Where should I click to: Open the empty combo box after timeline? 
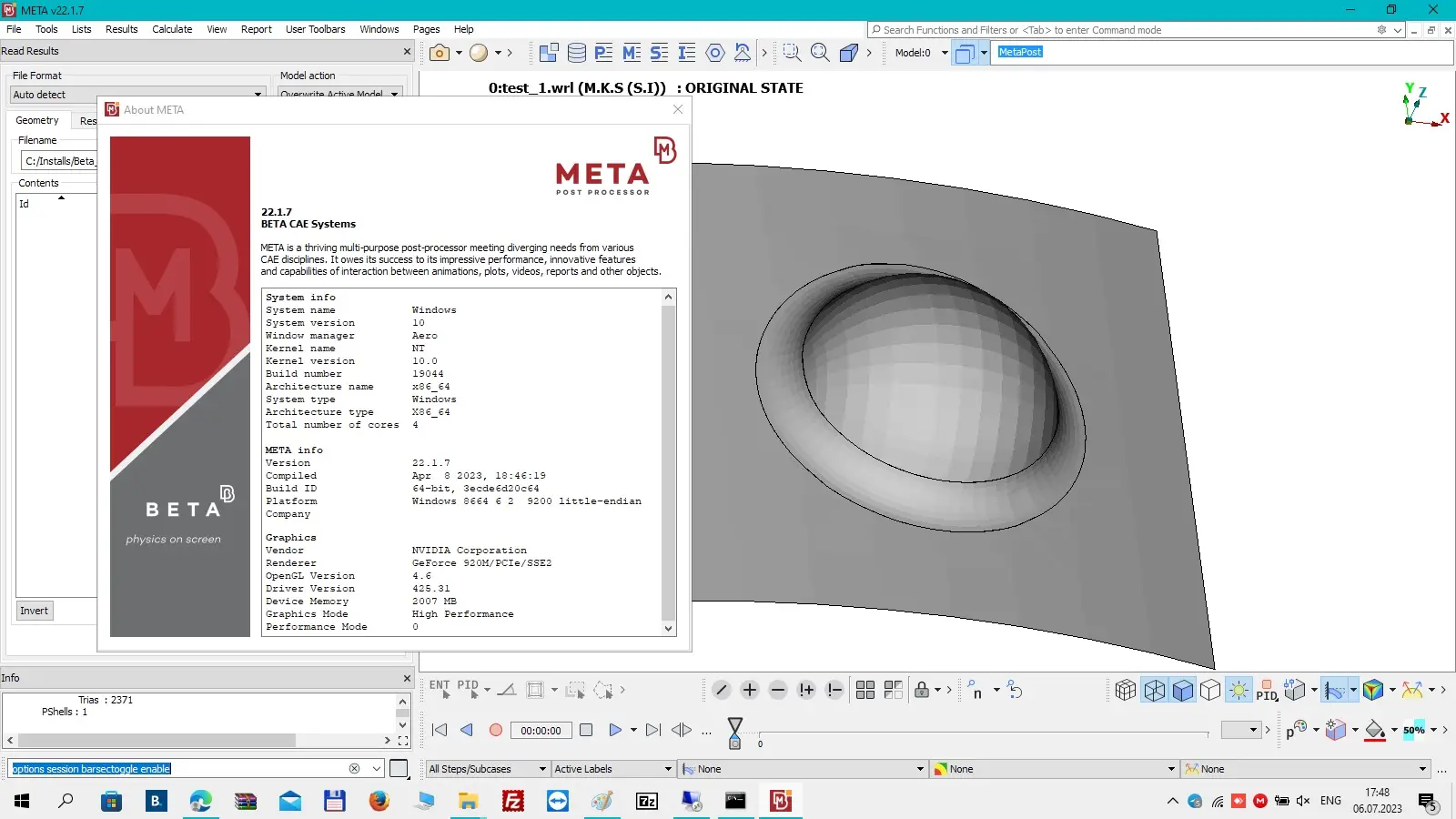pyautogui.click(x=1242, y=730)
